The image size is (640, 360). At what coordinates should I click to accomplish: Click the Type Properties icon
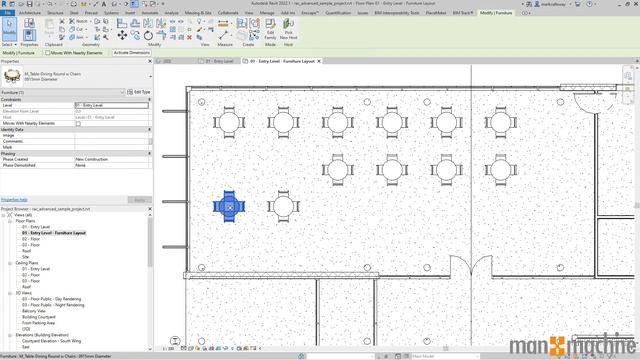point(29,23)
